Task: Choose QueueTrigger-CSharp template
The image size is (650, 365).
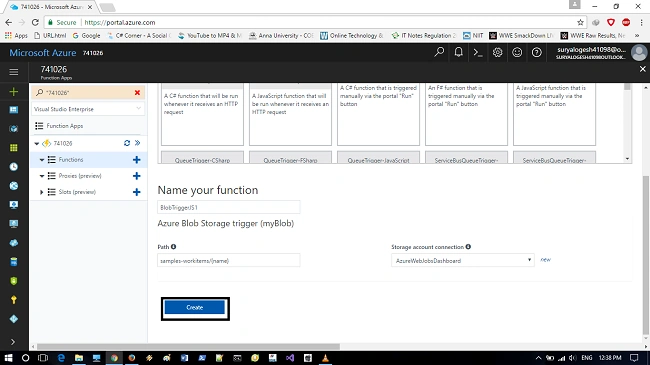Action: [202, 157]
